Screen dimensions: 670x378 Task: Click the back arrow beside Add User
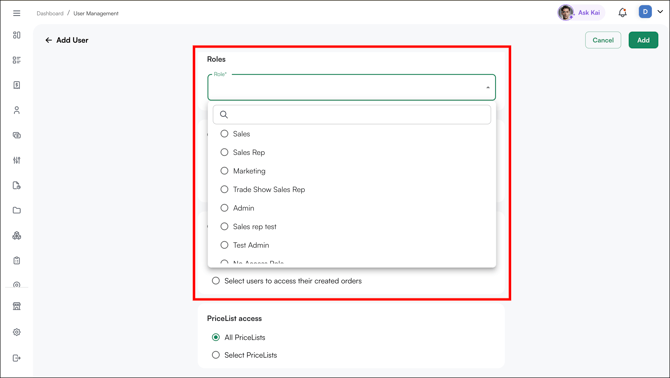pyautogui.click(x=48, y=40)
